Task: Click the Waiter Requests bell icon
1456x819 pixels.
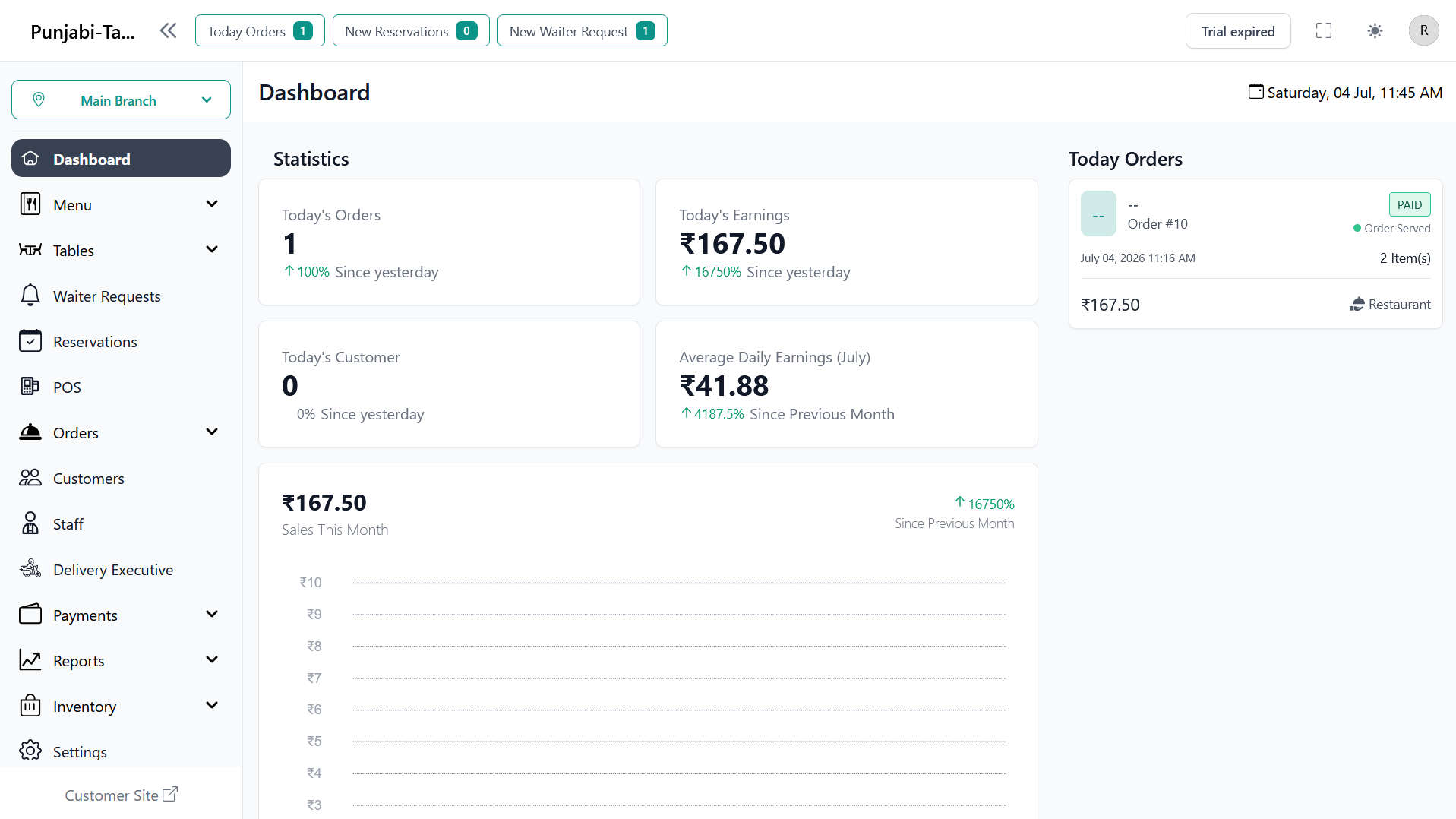Action: tap(30, 296)
